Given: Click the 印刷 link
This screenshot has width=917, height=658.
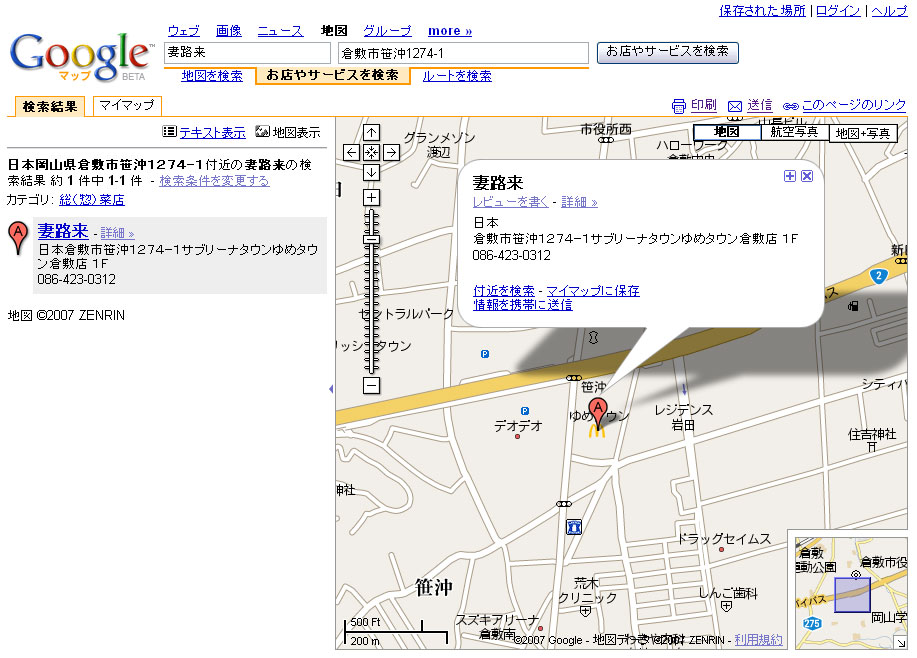Looking at the screenshot, I should coord(704,105).
